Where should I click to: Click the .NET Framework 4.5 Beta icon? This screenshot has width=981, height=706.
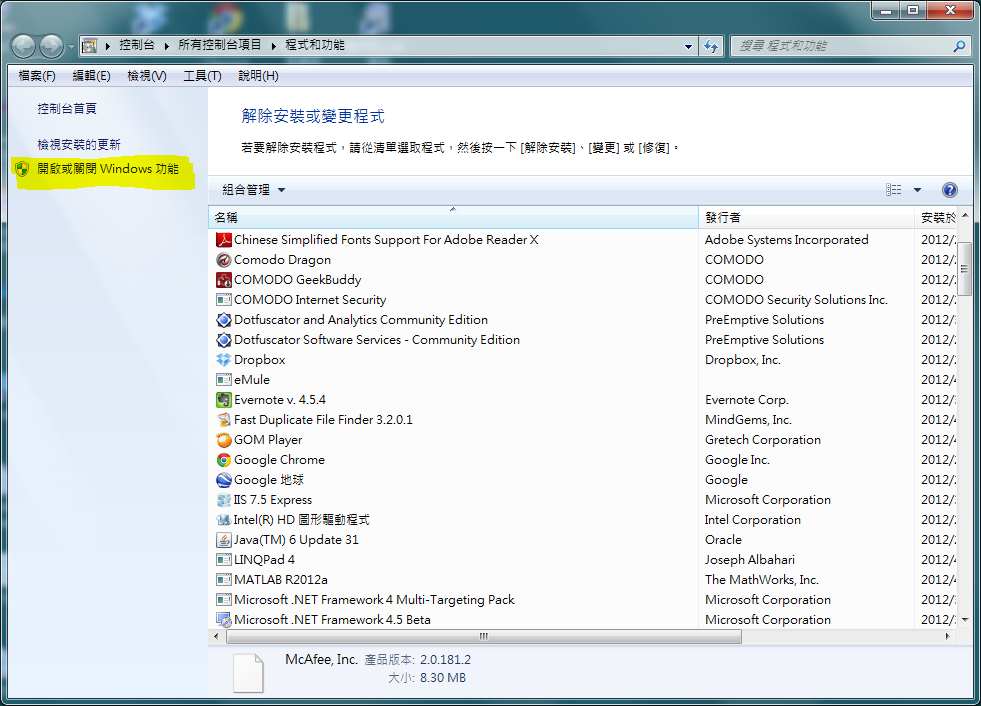point(223,620)
